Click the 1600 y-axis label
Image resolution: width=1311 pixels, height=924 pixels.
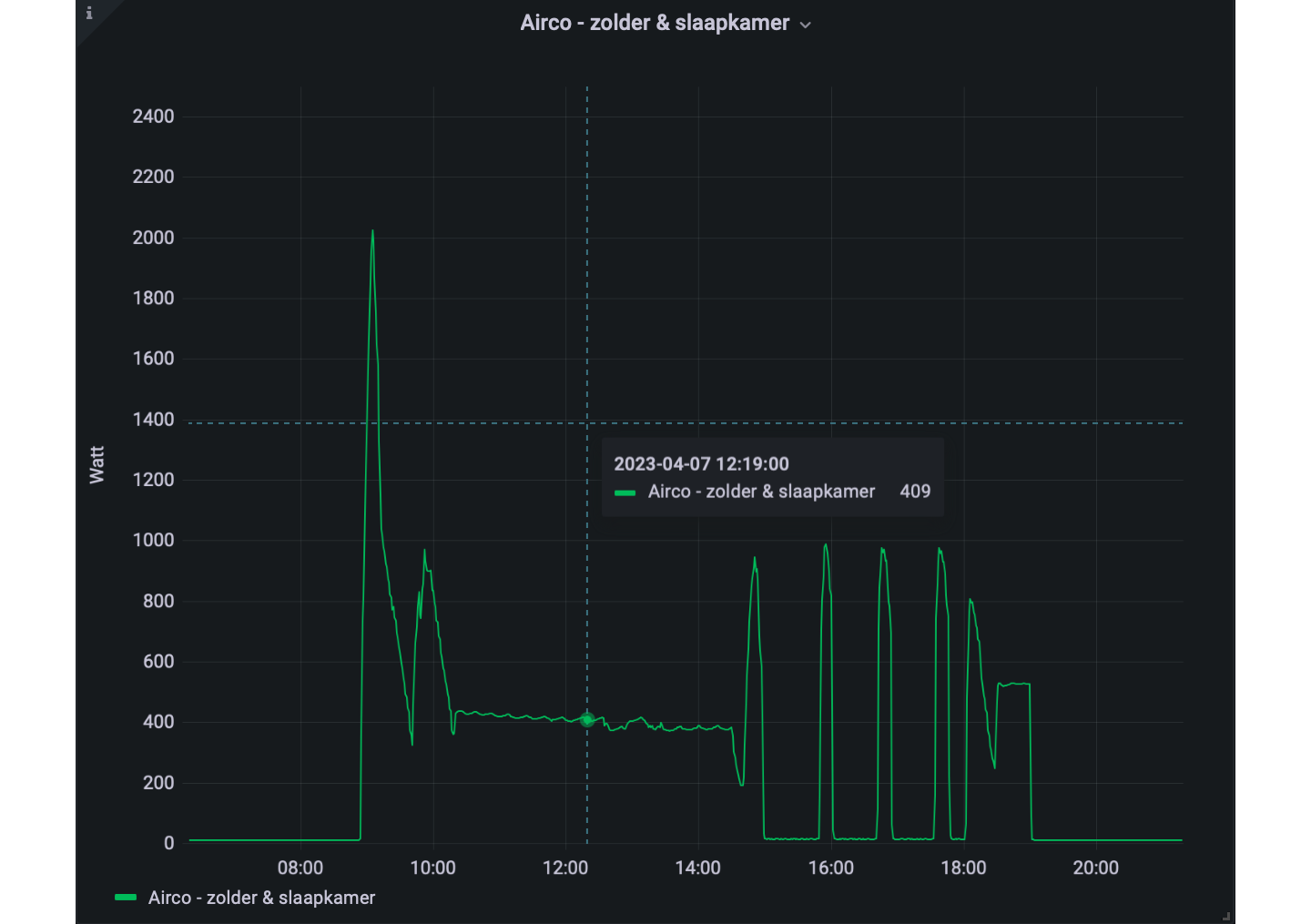153,359
